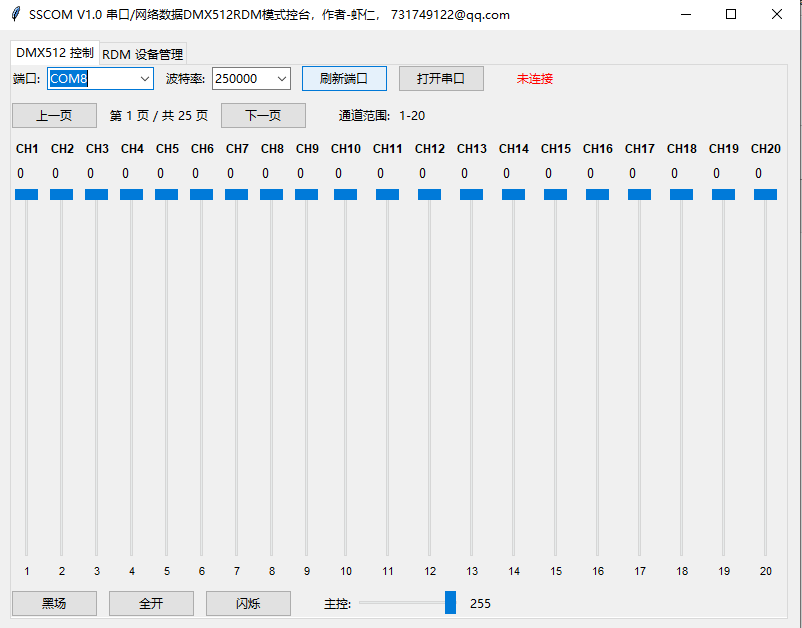The image size is (802, 628).
Task: Open the COM8 port dropdown
Action: coord(145,79)
